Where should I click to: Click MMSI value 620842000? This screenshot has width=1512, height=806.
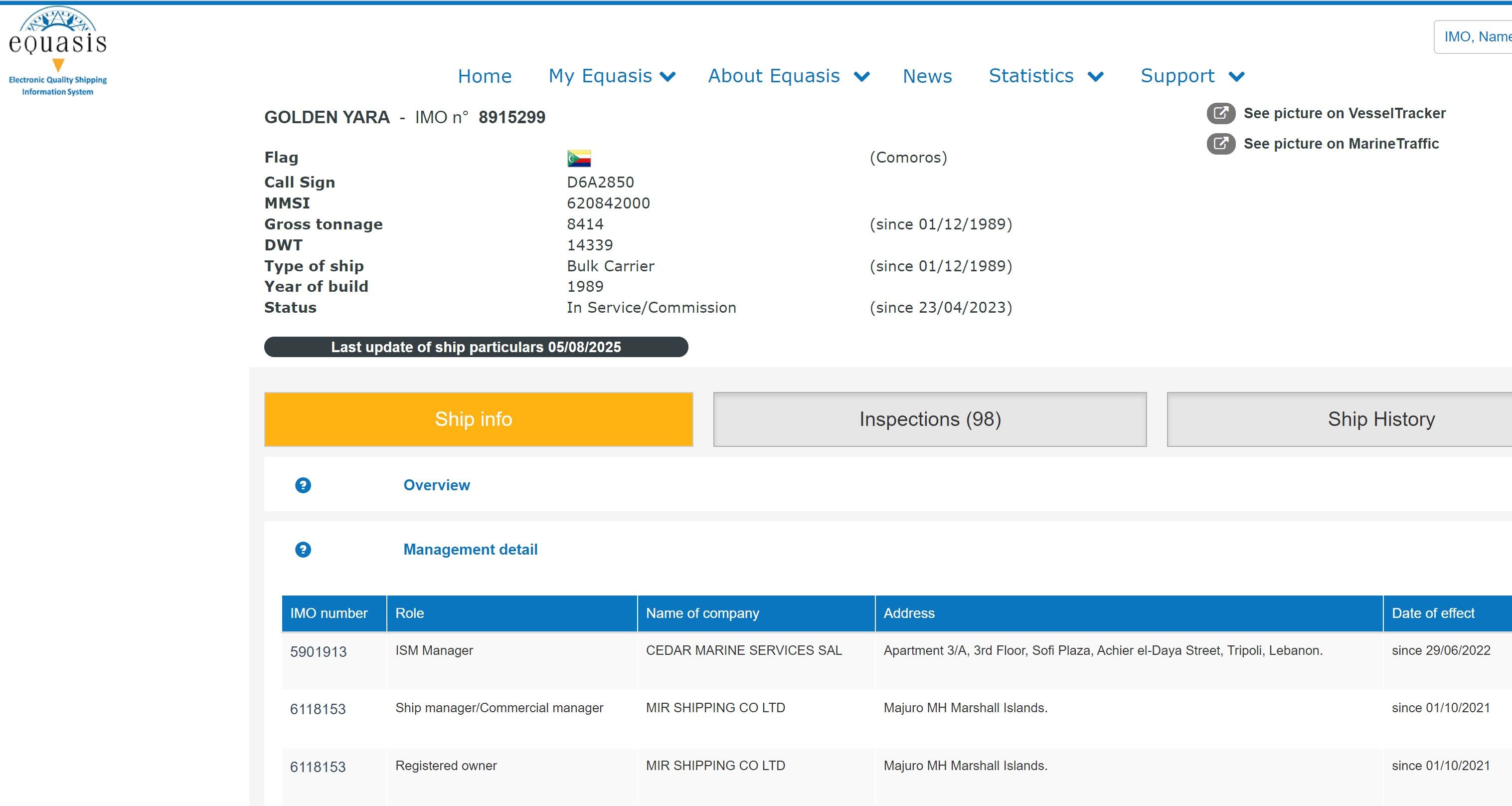(x=608, y=203)
